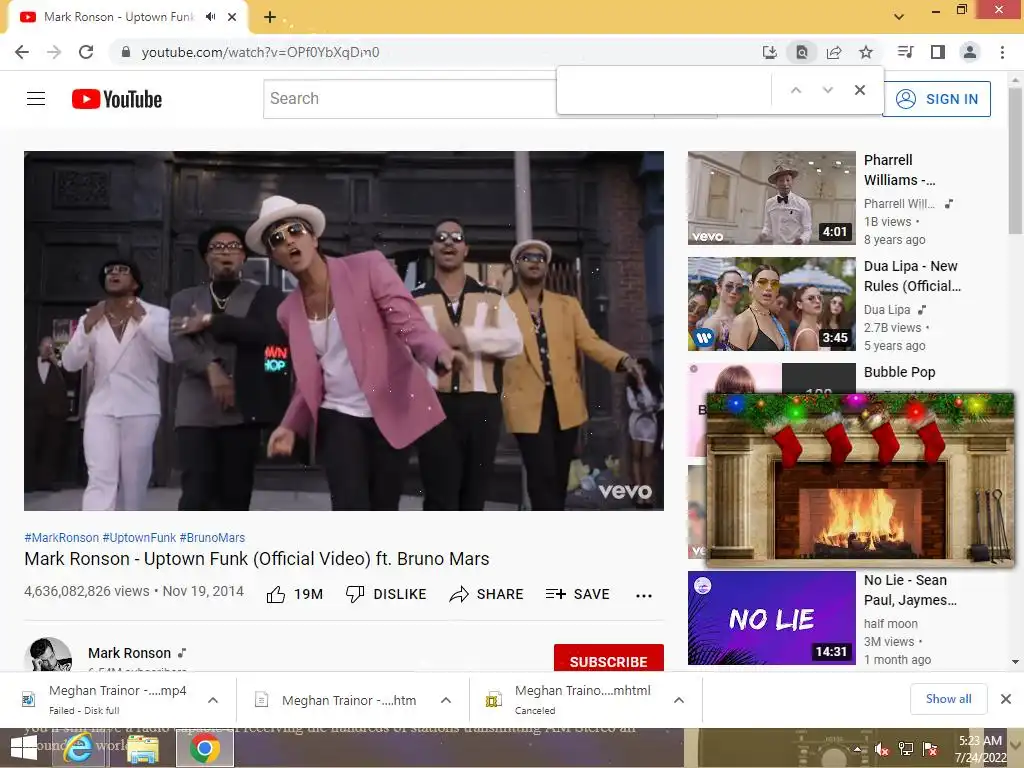Open Dua Lipa - New Rules title

pyautogui.click(x=912, y=276)
